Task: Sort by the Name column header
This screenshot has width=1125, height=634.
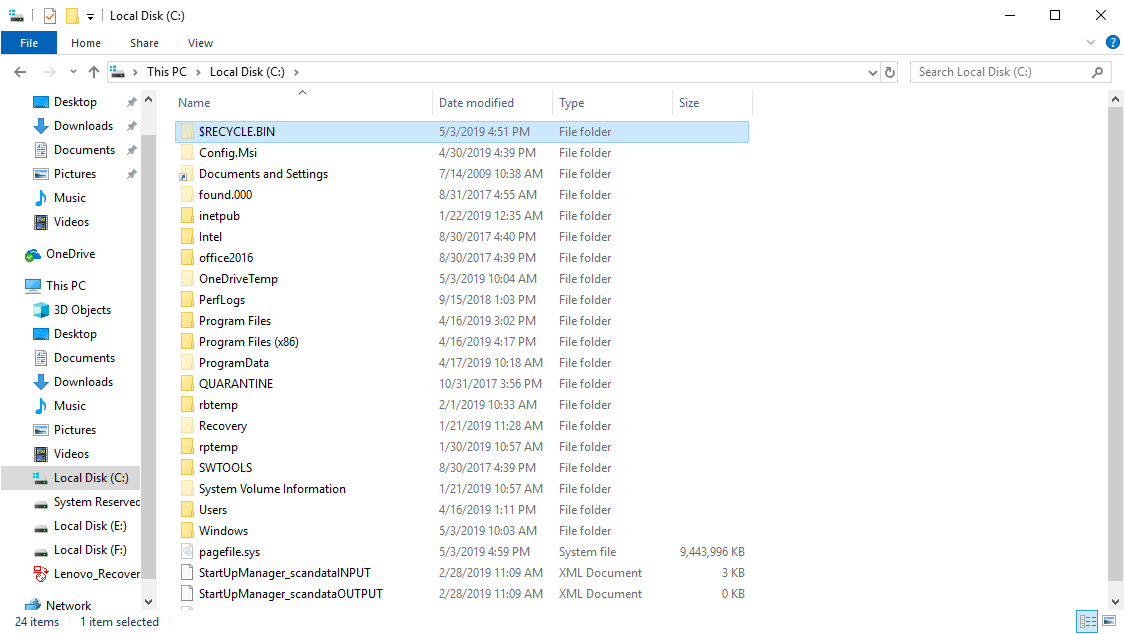Action: pos(194,103)
